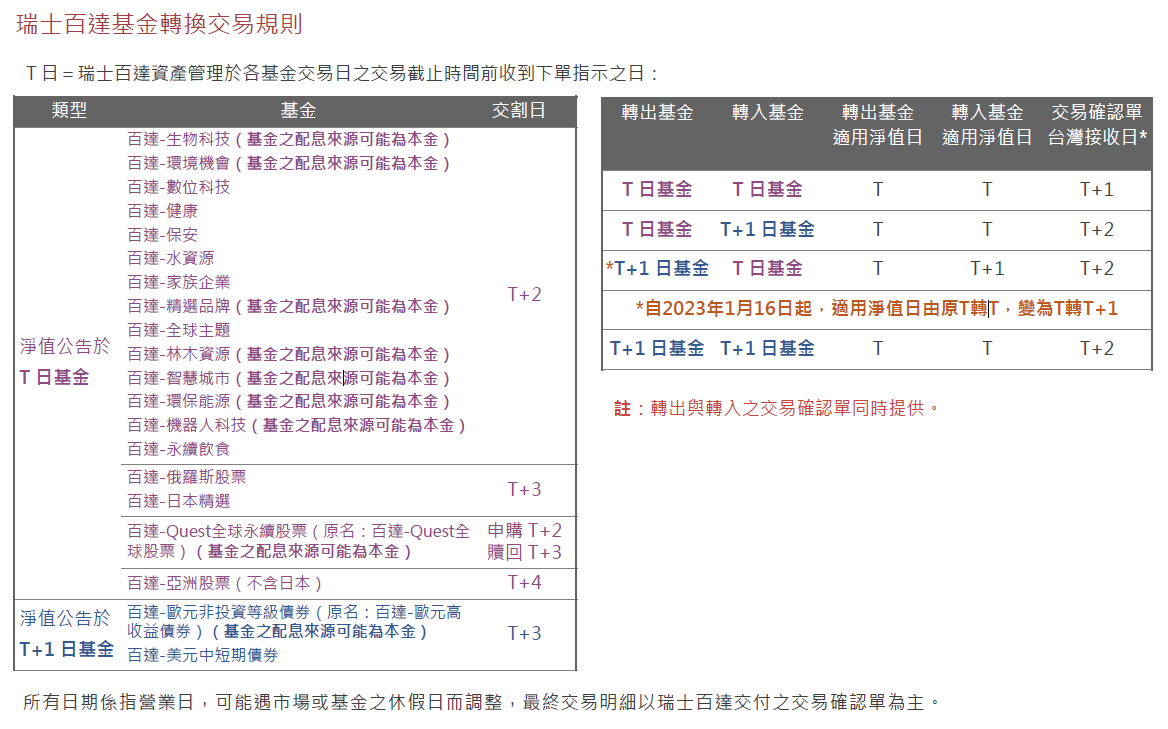This screenshot has height=729, width=1168.
Task: Click the *T+1 日基金 transfer-out cell
Action: click(x=658, y=269)
